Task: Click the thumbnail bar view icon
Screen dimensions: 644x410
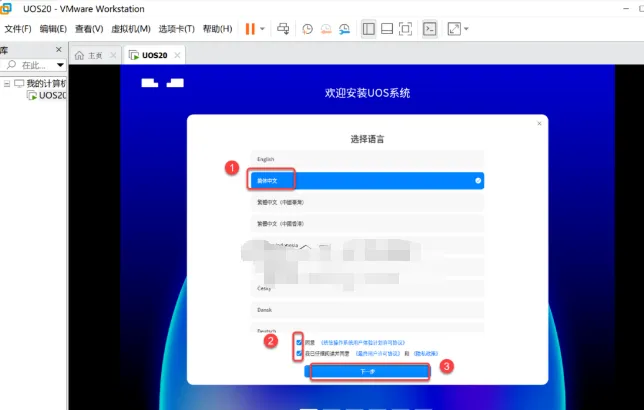Action: click(387, 29)
